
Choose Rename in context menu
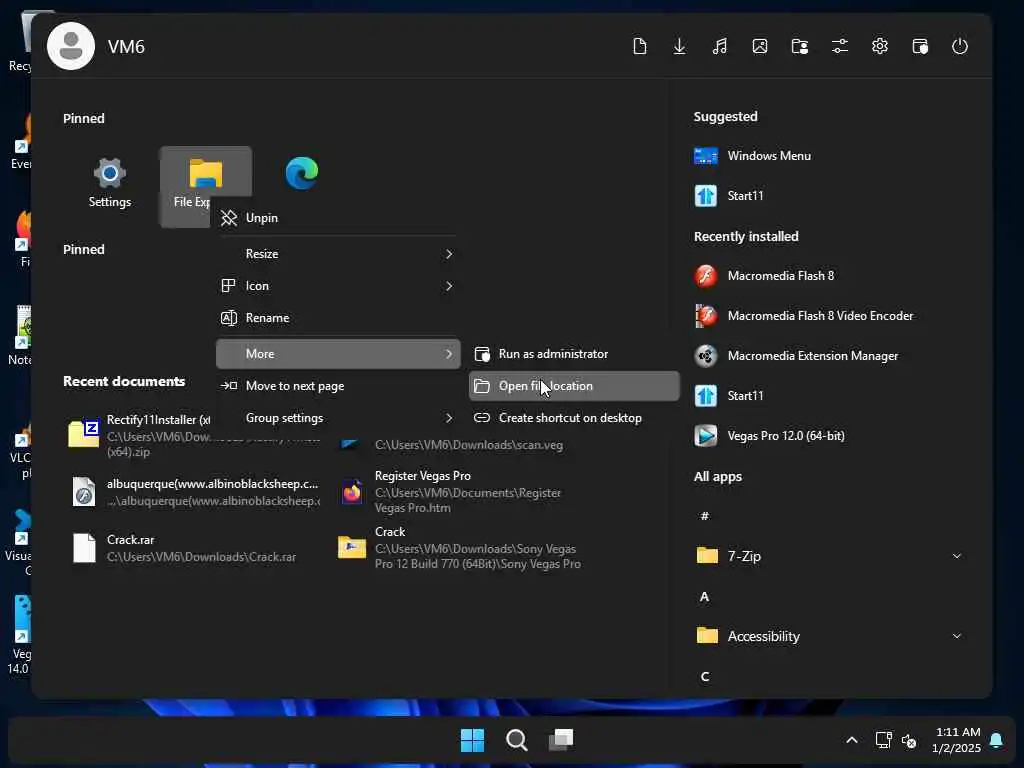click(338, 318)
